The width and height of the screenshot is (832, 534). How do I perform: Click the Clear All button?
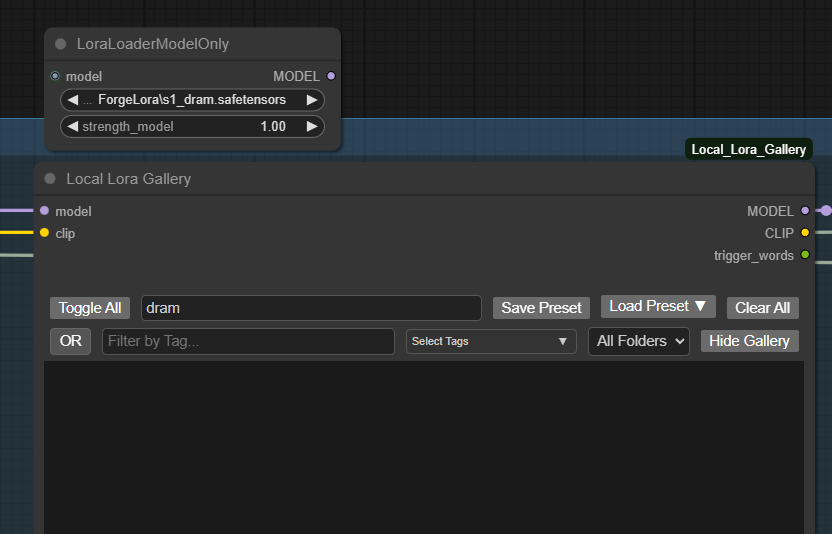pyautogui.click(x=762, y=308)
